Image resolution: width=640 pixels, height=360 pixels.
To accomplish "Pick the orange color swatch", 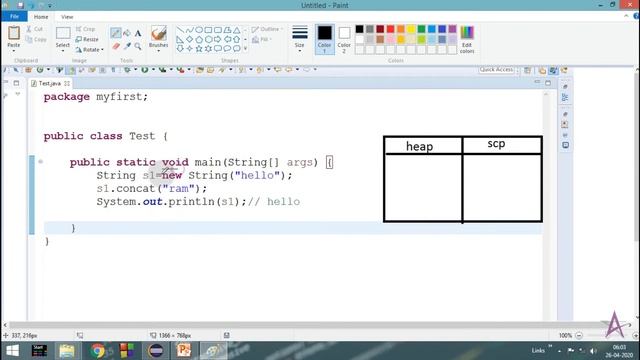I will tap(401, 29).
